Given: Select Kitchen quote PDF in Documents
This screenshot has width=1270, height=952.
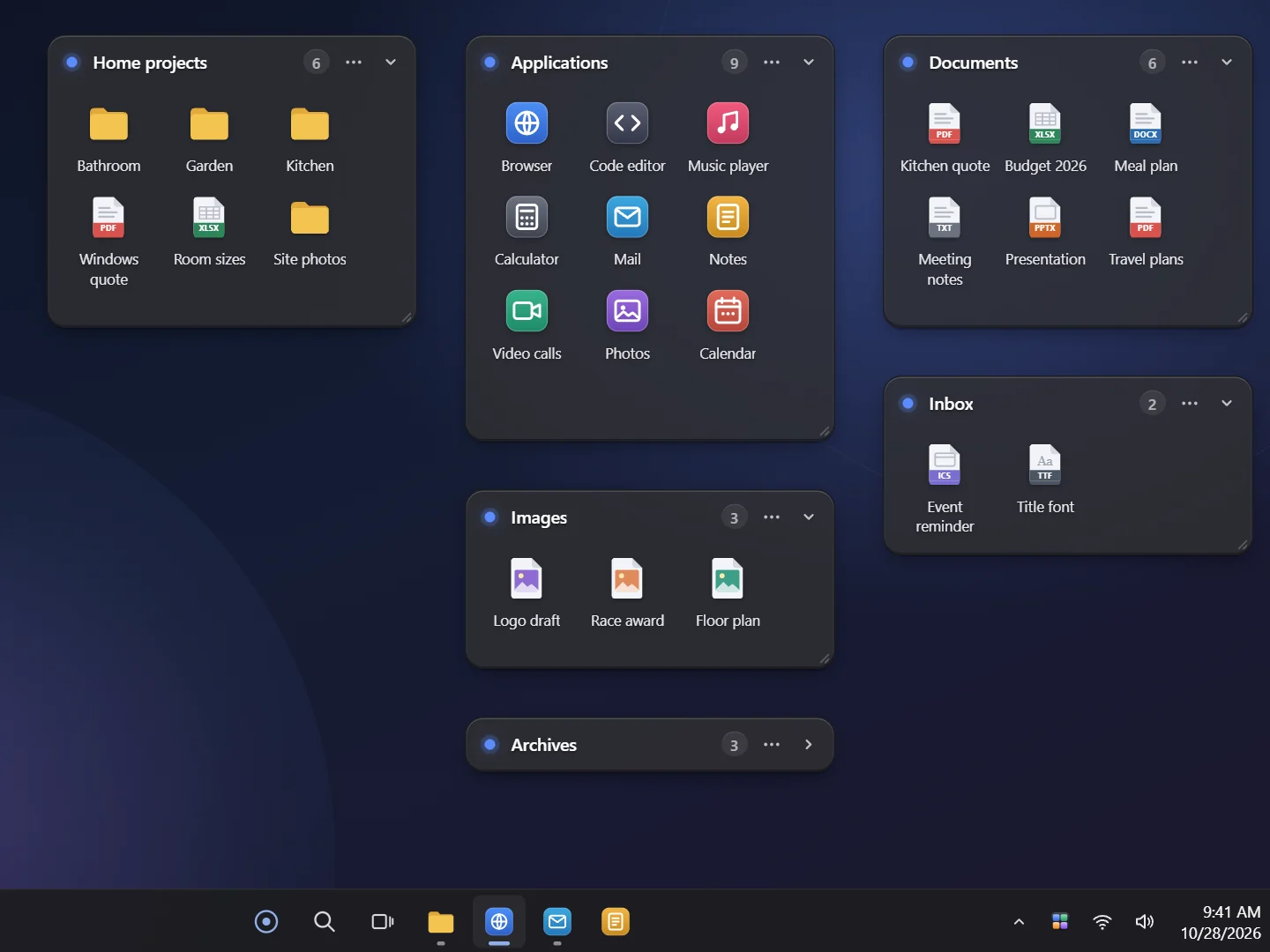Looking at the screenshot, I should [945, 123].
